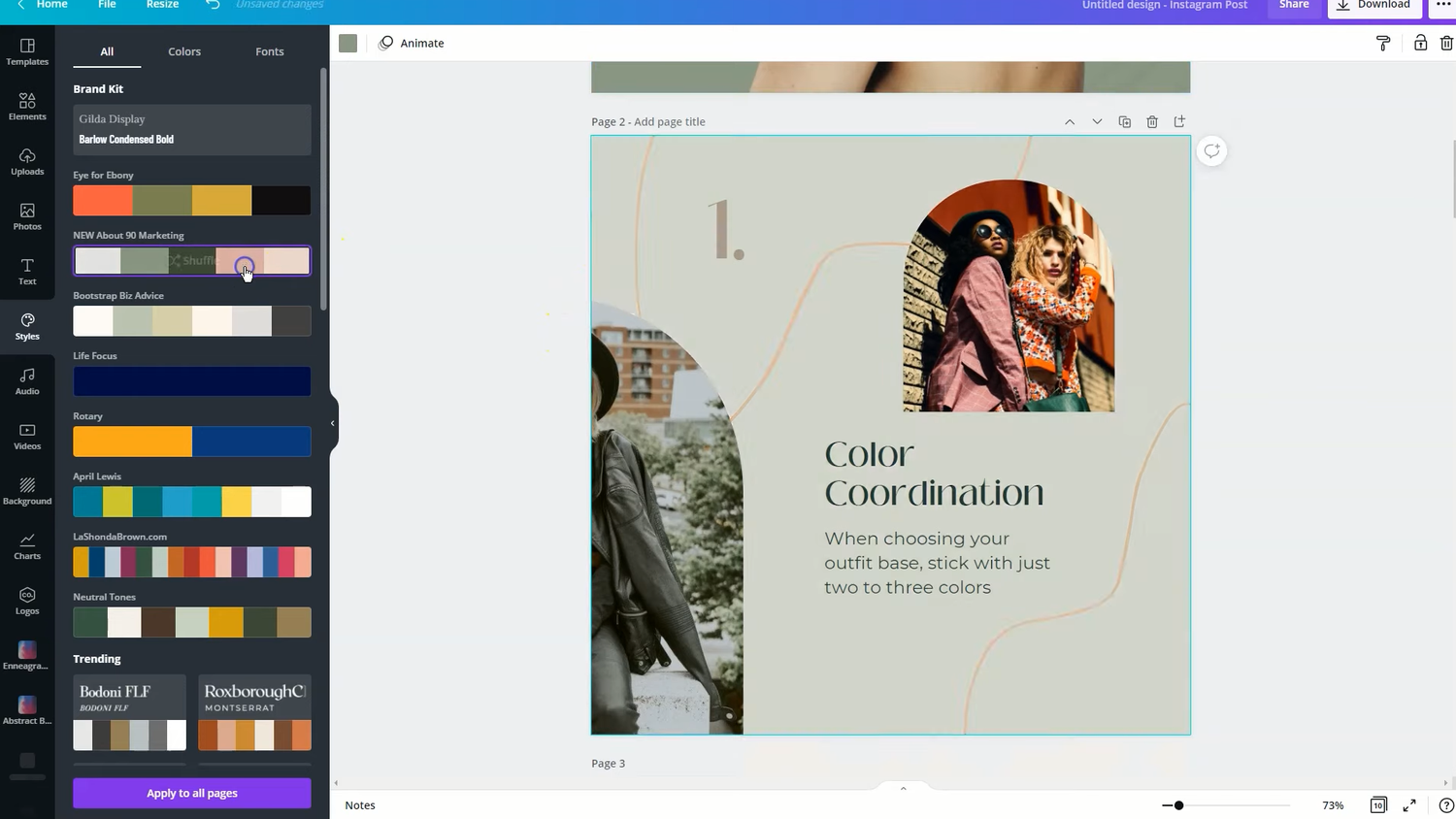
Task: Collapse the side panel with the arrow handle
Action: pos(332,423)
